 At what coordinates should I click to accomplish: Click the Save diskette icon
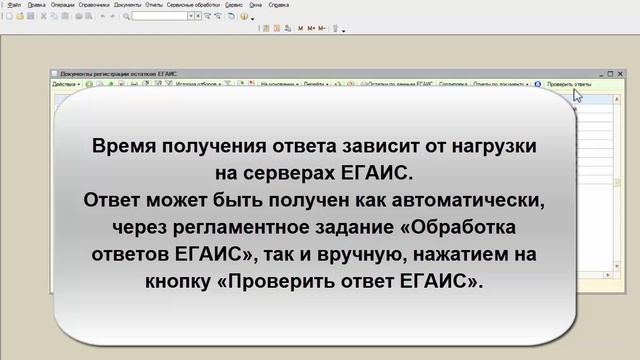(31, 16)
